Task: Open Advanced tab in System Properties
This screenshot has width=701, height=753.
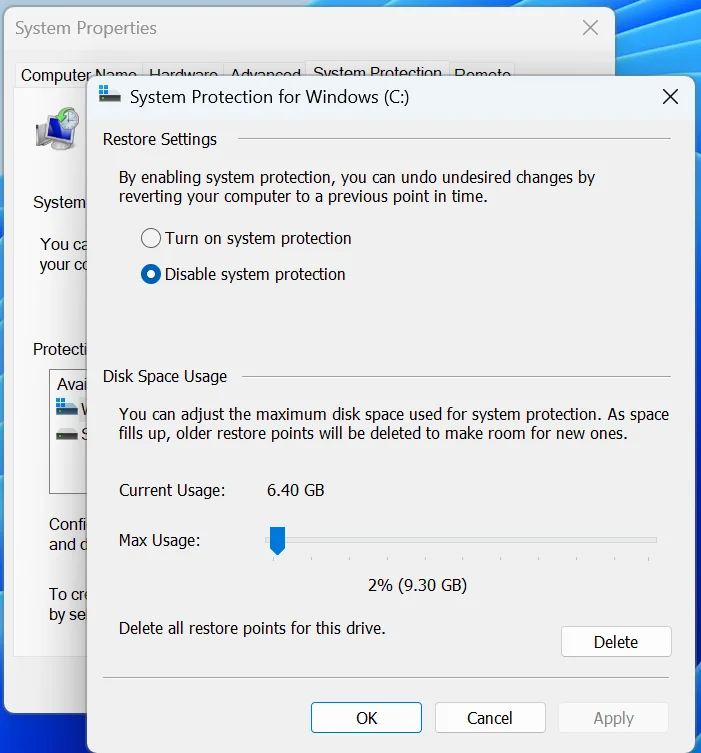Action: pyautogui.click(x=265, y=71)
